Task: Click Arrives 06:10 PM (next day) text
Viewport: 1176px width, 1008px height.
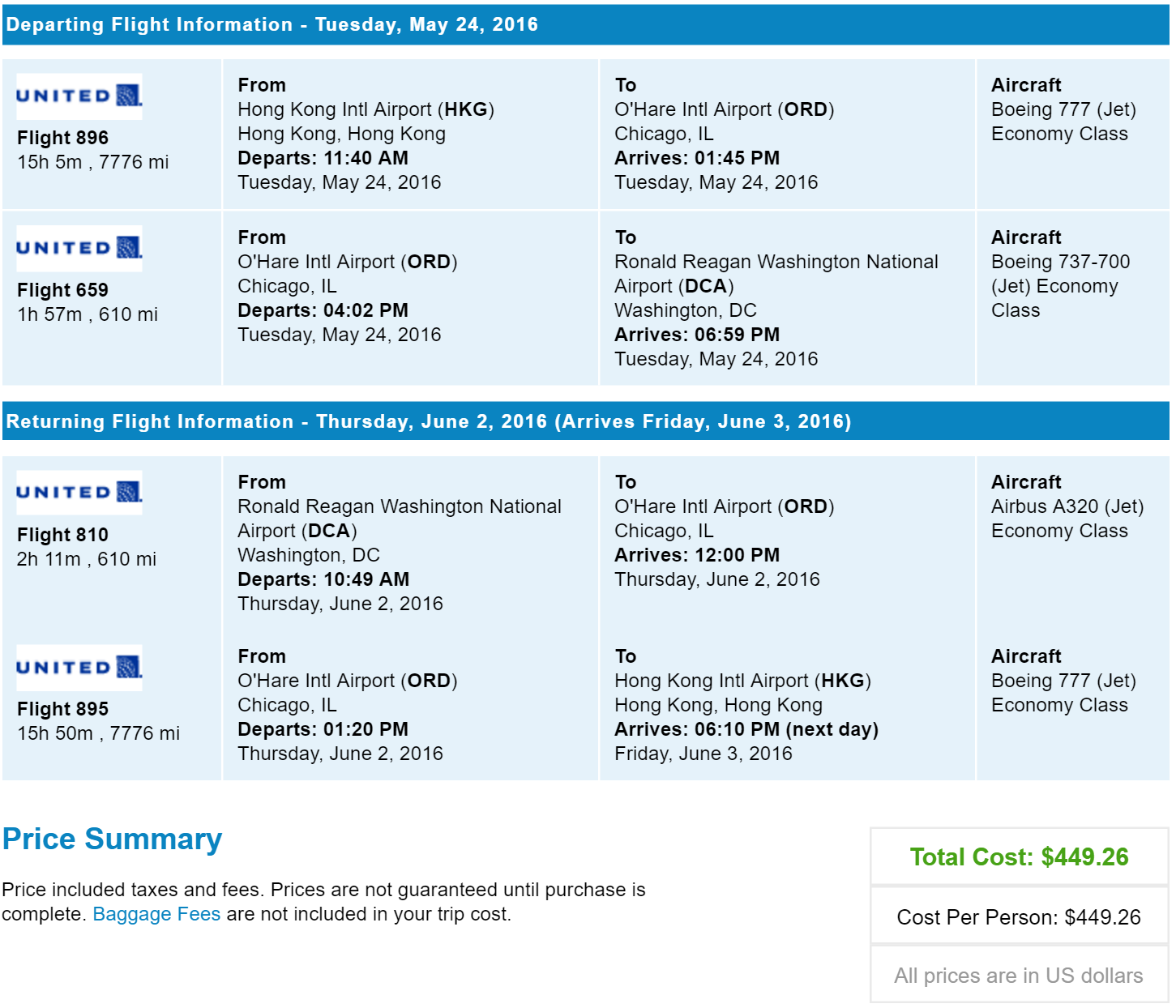Action: [746, 729]
